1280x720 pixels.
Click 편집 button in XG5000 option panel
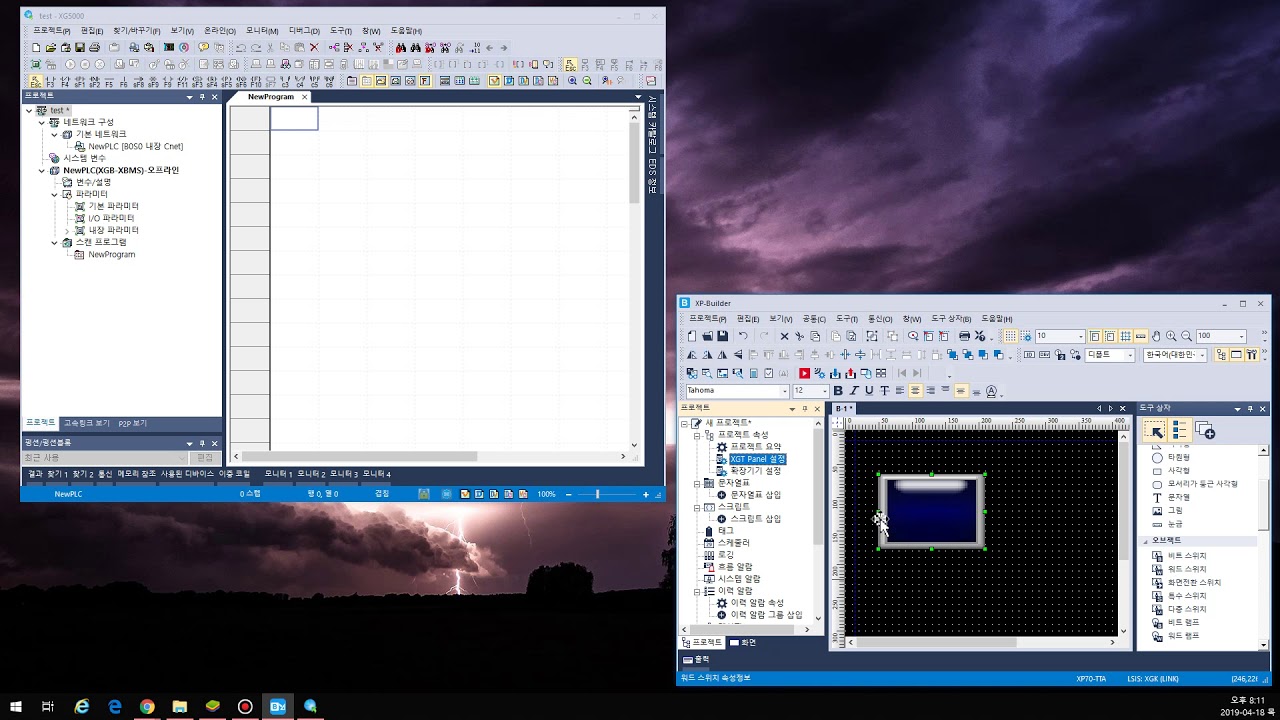pos(204,458)
